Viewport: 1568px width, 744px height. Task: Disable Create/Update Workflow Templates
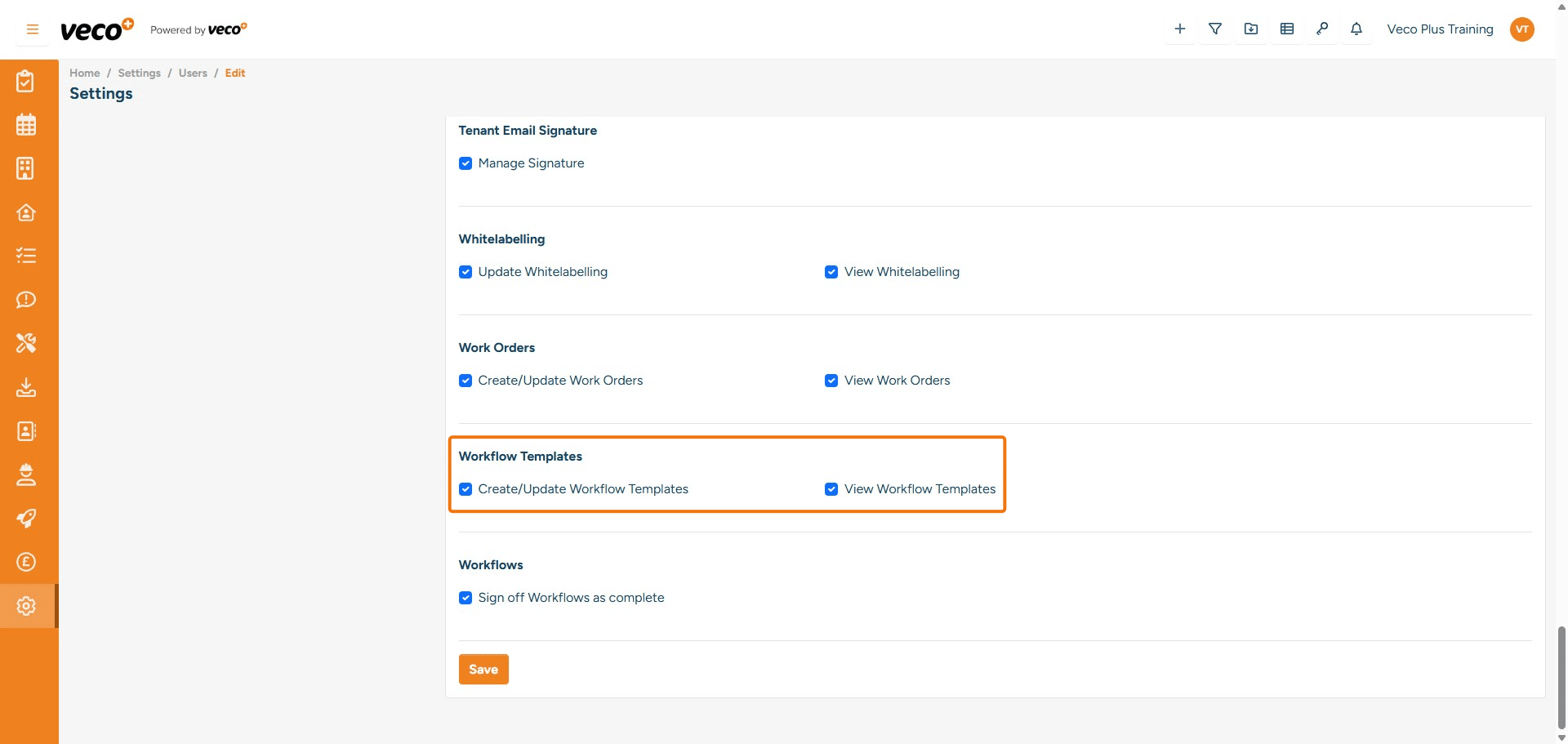pos(465,488)
